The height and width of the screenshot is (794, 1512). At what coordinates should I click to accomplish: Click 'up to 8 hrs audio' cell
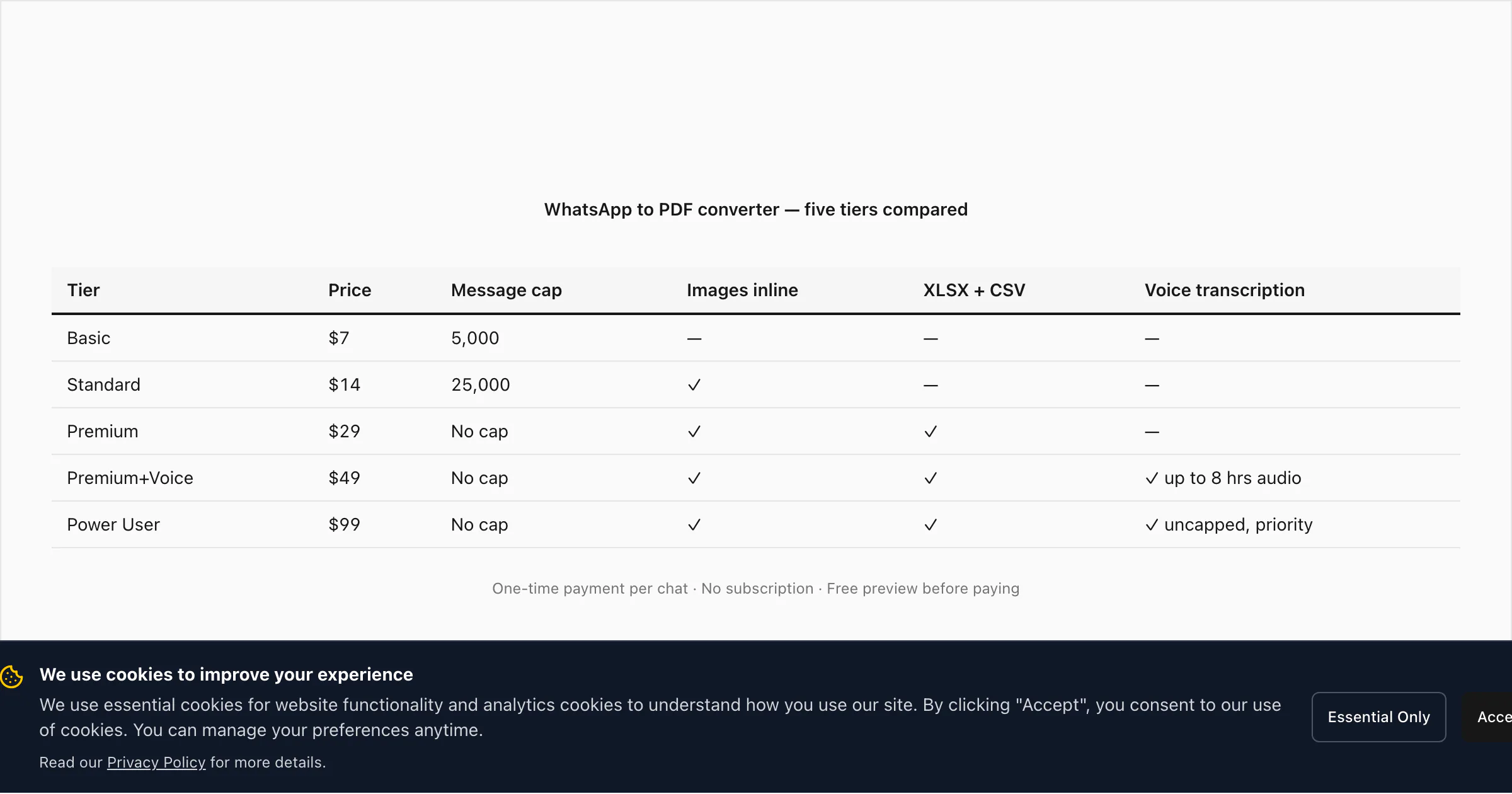(1223, 478)
